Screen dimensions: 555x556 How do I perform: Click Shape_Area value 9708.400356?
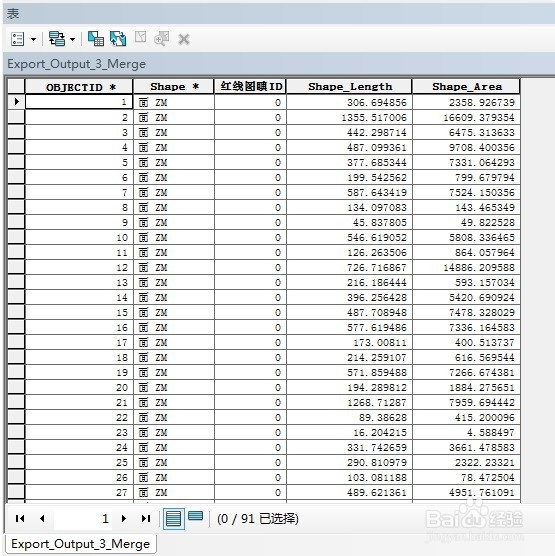click(x=482, y=148)
